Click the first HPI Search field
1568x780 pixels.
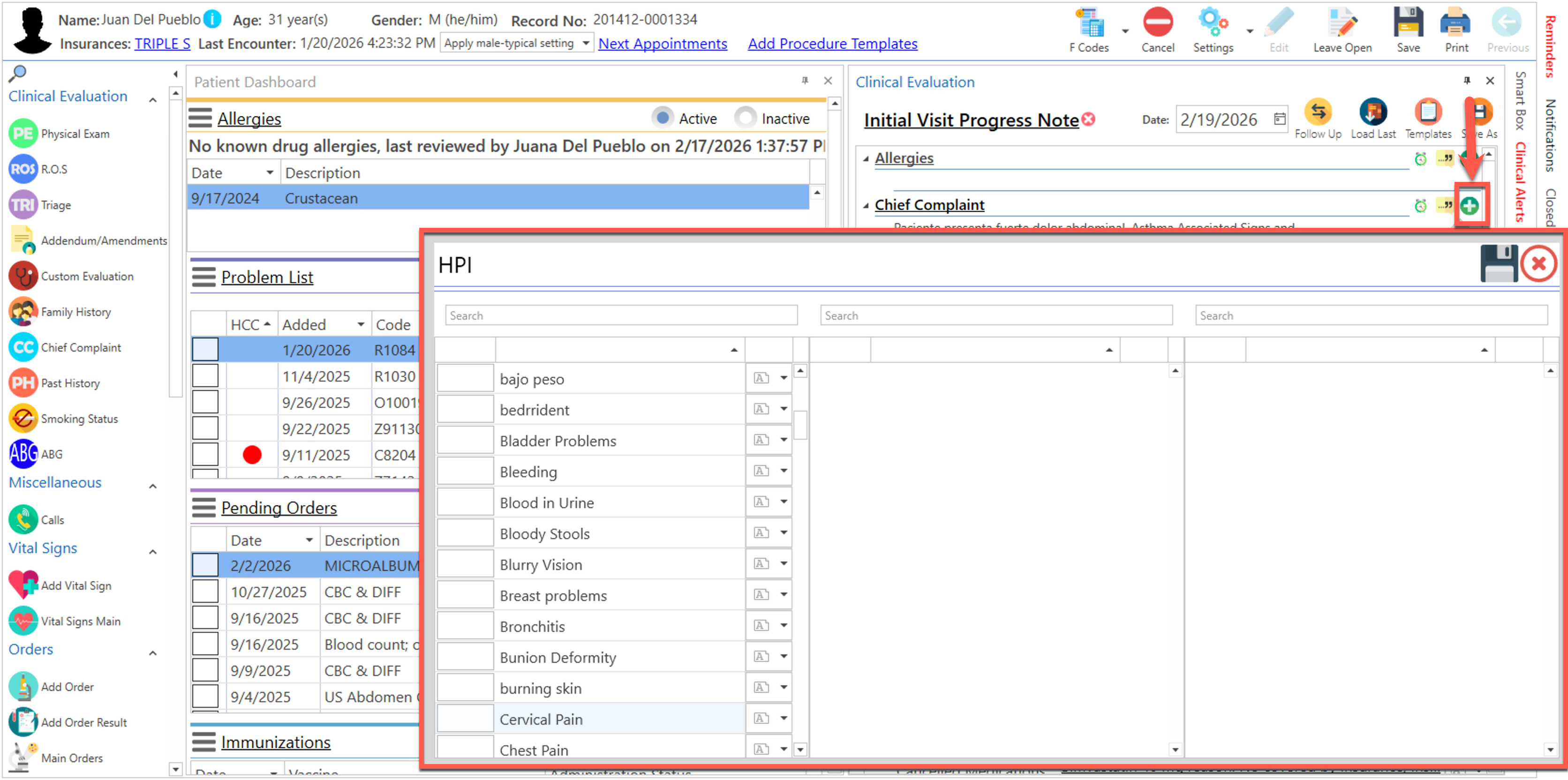point(621,315)
